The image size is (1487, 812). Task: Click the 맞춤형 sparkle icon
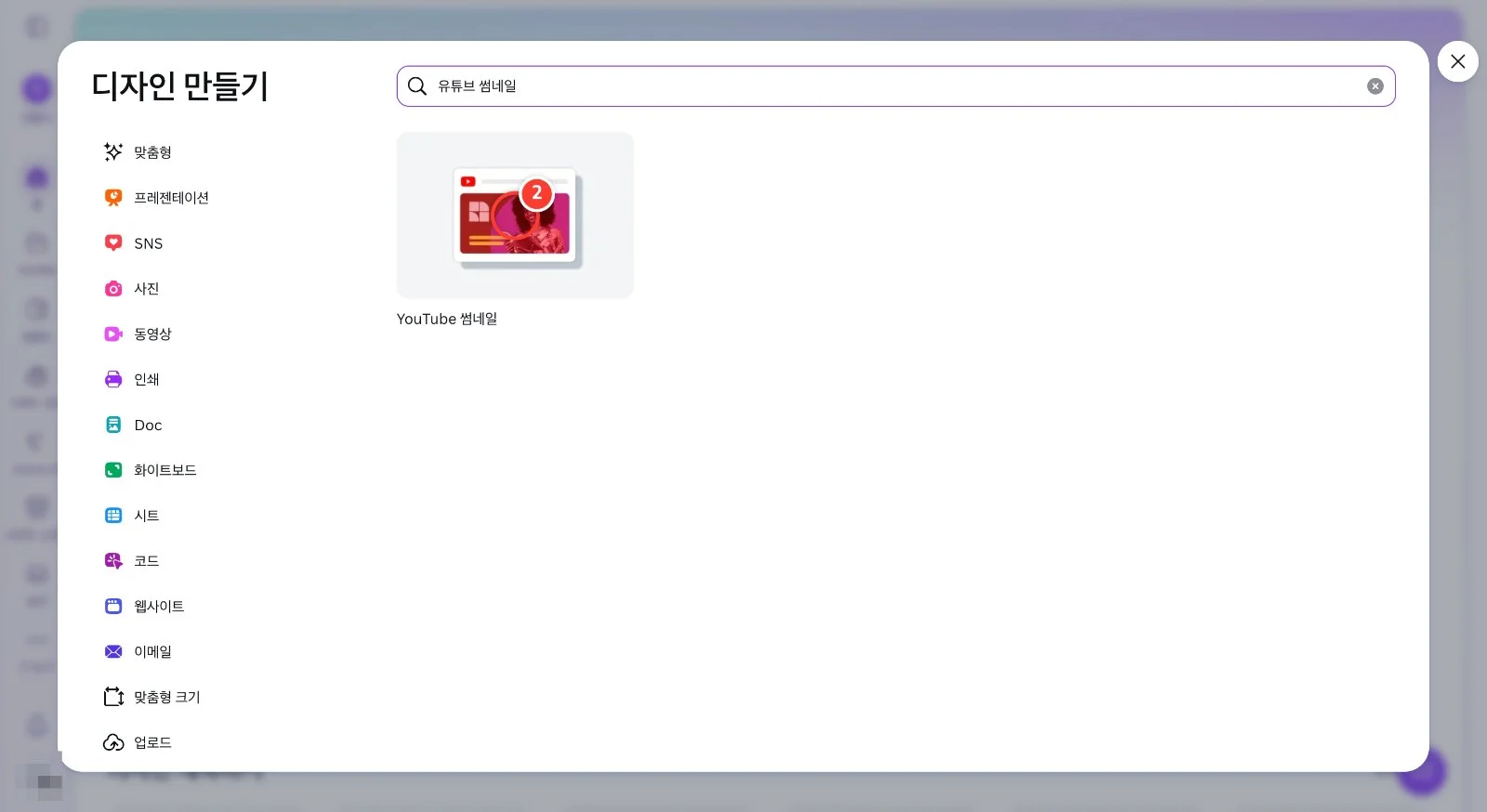tap(113, 151)
